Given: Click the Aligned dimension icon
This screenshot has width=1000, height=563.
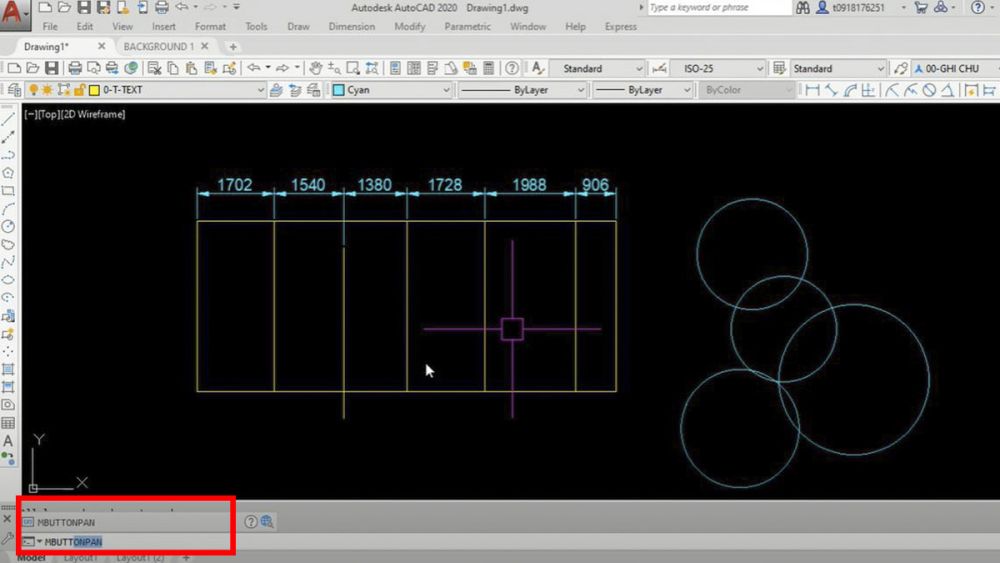Looking at the screenshot, I should [830, 91].
